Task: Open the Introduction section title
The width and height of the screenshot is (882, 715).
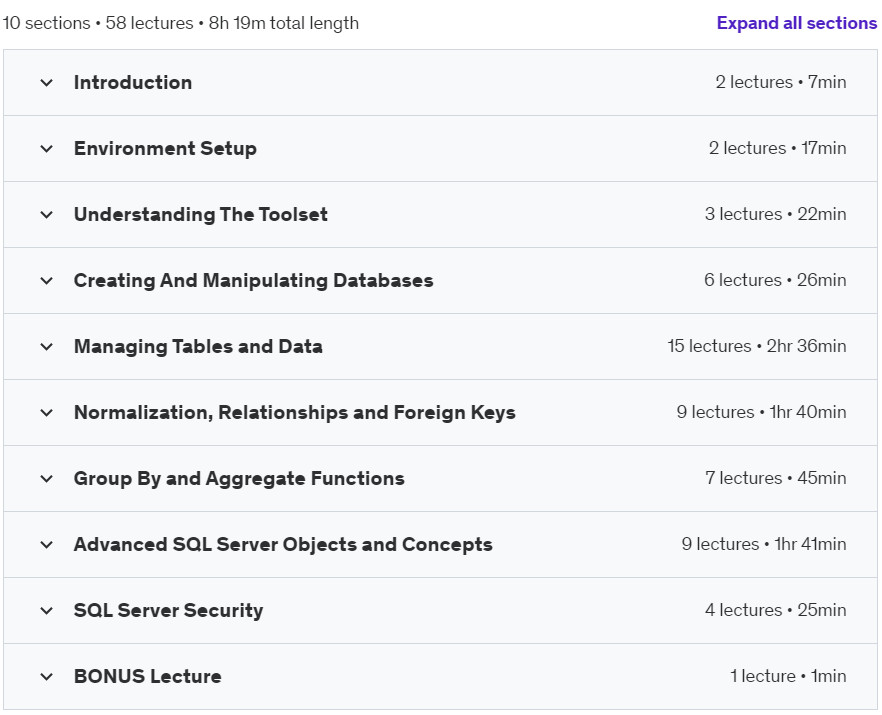Action: click(x=133, y=83)
